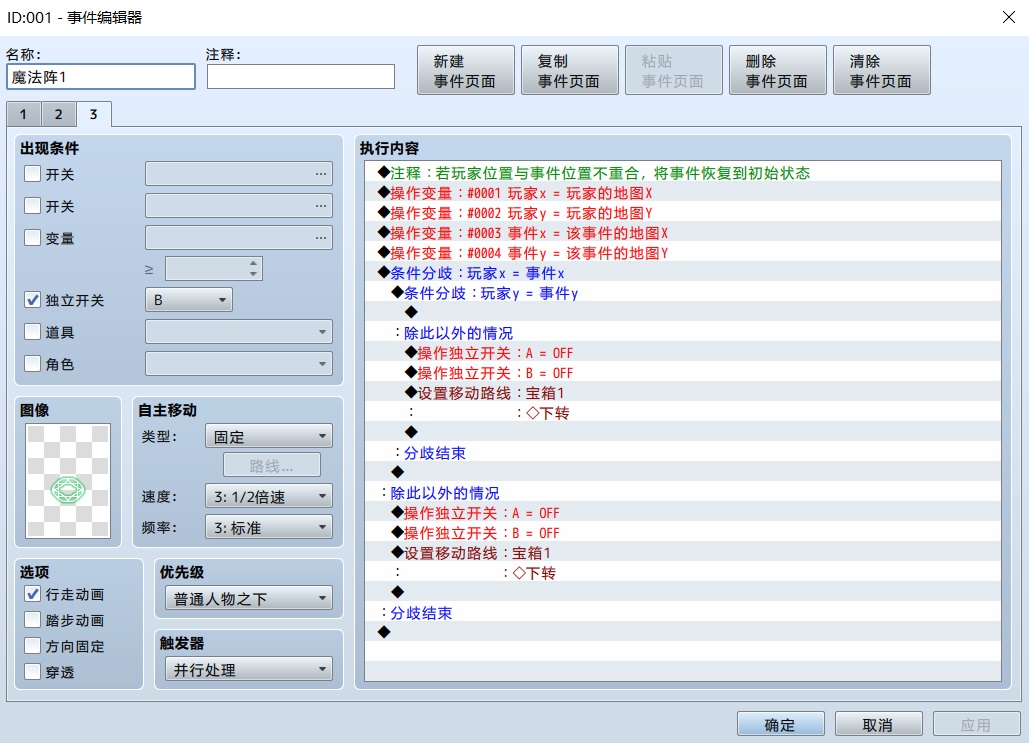The width and height of the screenshot is (1029, 743).
Task: Select the 操作变量 #0001 玩家x line
Action: [682, 193]
